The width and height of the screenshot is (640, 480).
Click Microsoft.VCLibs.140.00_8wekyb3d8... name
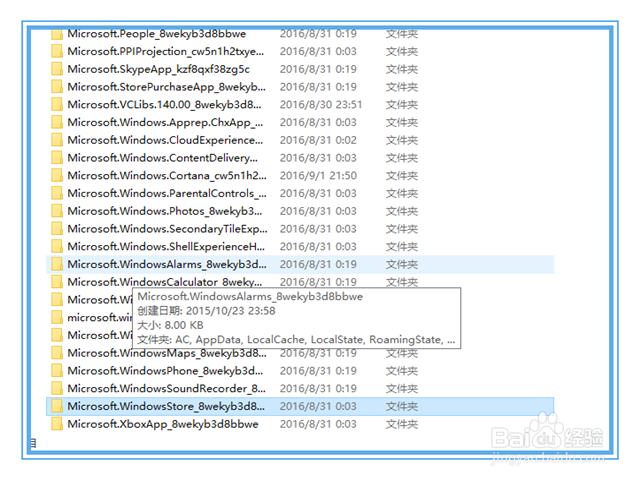point(164,104)
